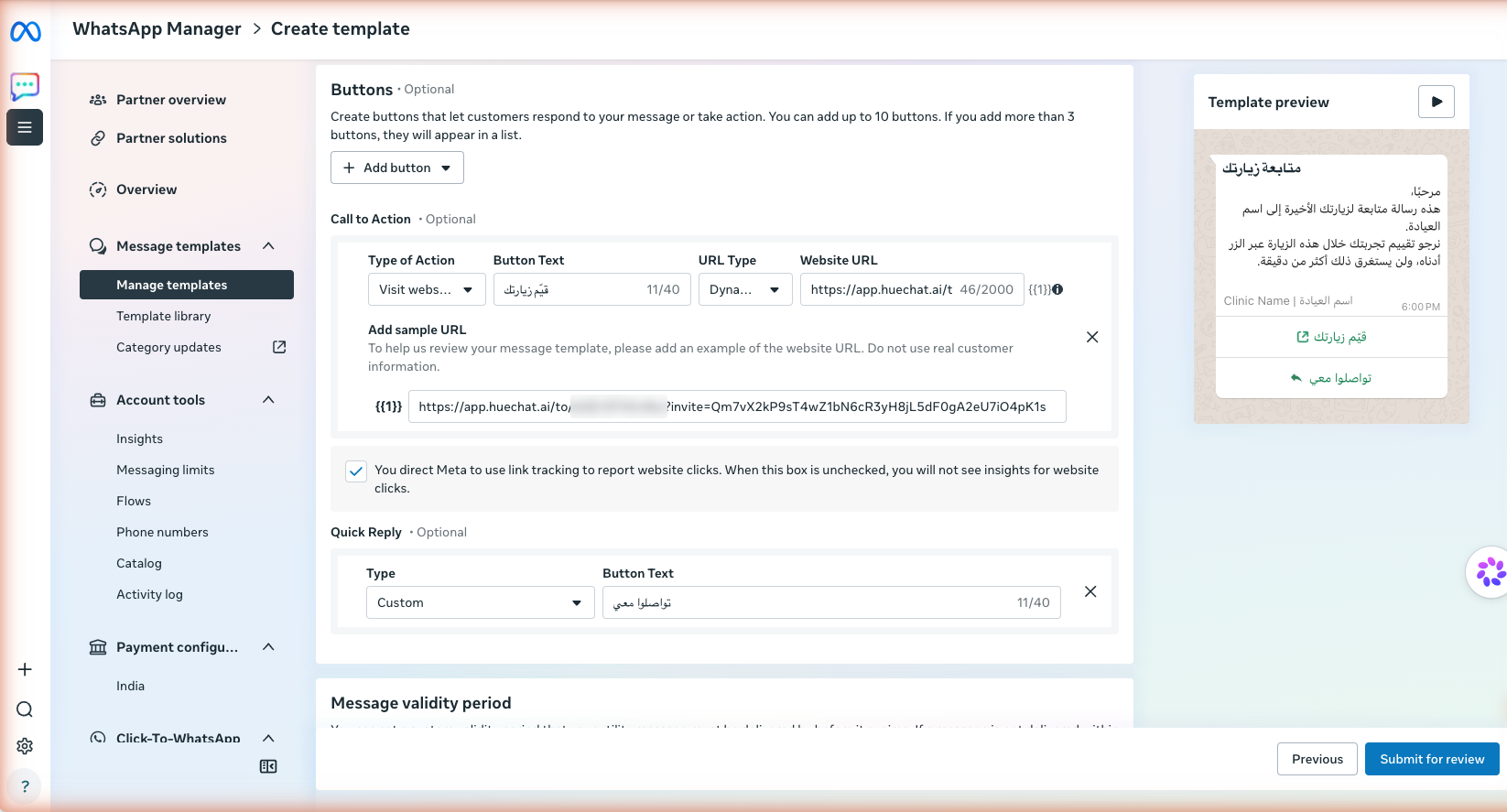This screenshot has height=812, width=1507.
Task: Click the purple floating assistant icon
Action: (x=1489, y=572)
